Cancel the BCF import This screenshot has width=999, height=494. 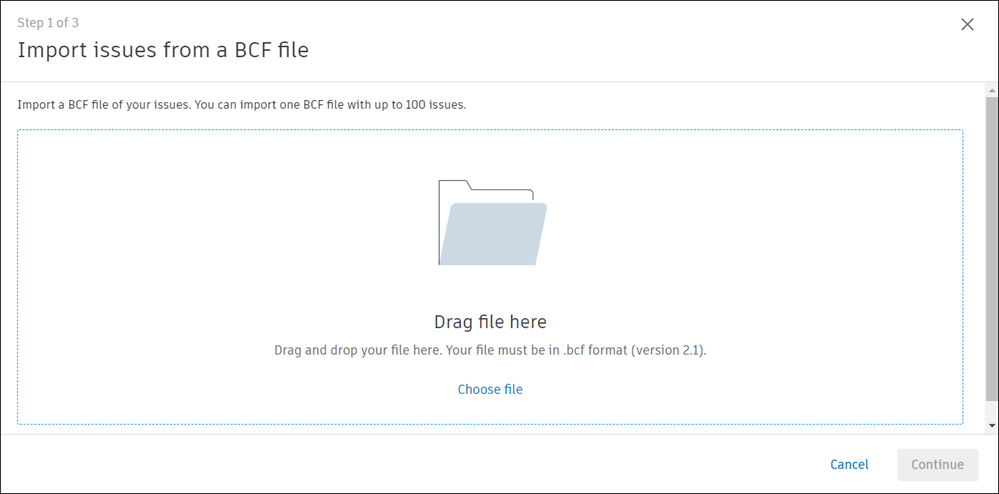click(x=849, y=464)
